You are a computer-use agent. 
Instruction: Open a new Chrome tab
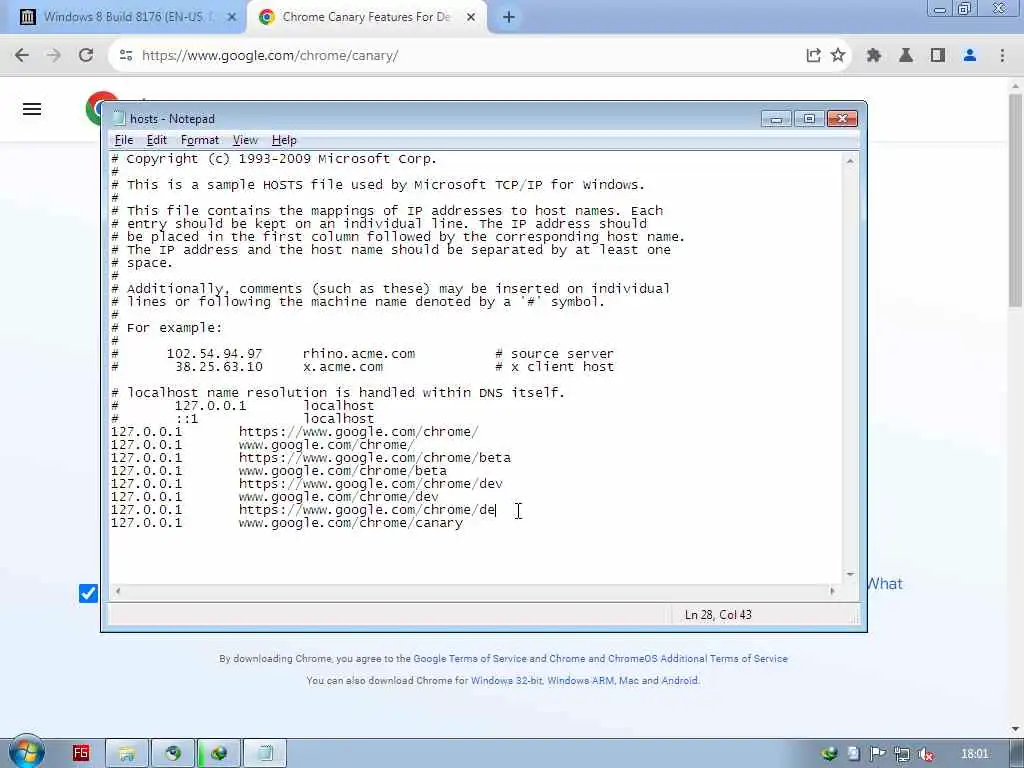point(509,18)
